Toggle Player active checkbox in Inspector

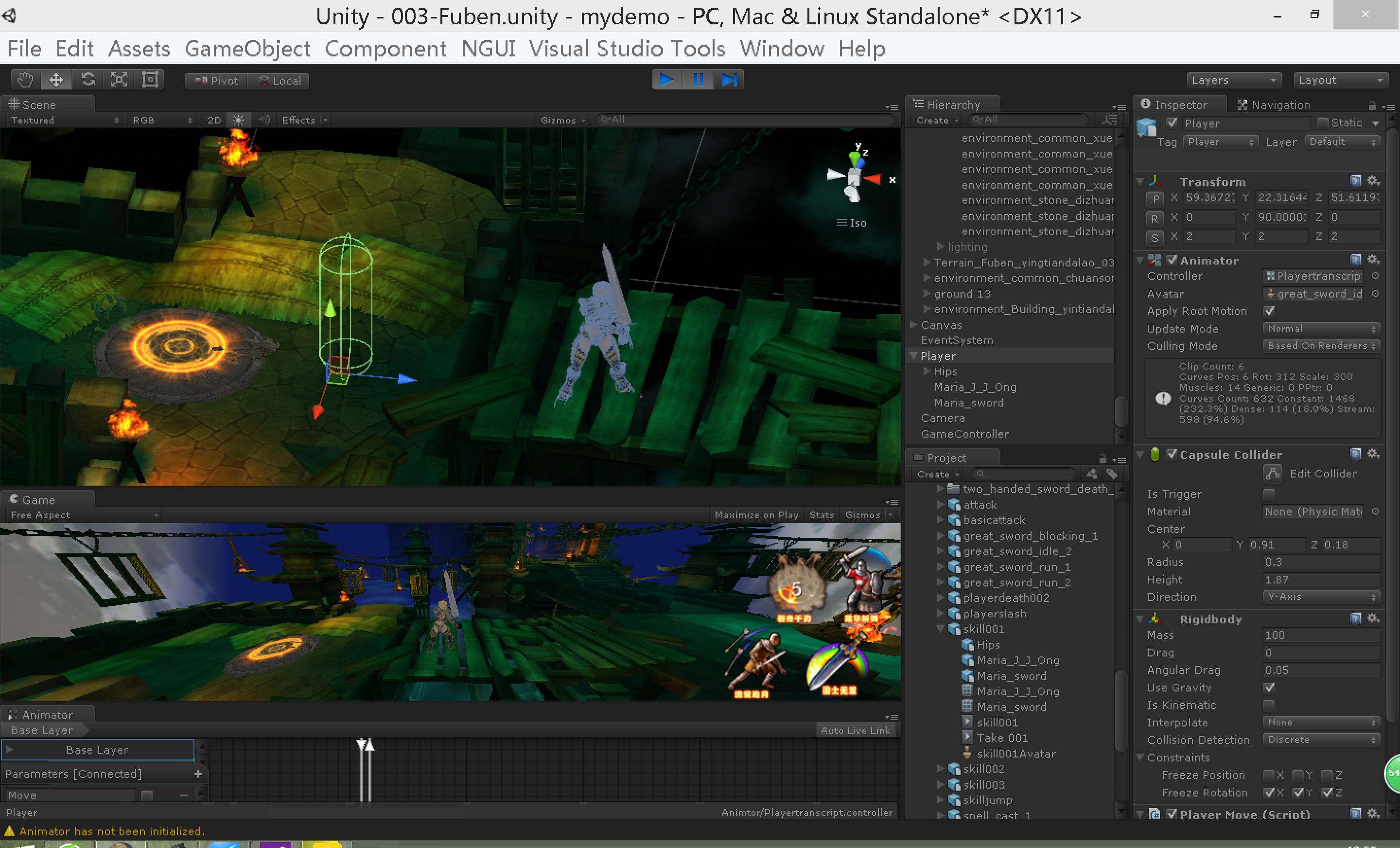pos(1172,123)
